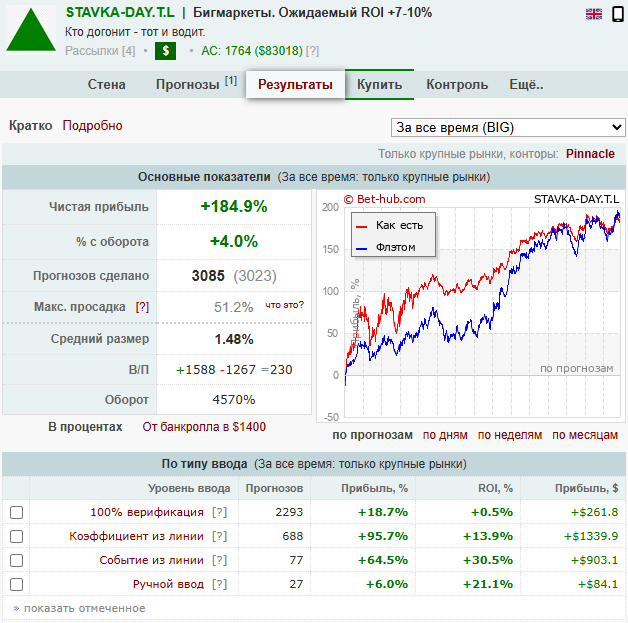Go to the Купить tab

(380, 85)
